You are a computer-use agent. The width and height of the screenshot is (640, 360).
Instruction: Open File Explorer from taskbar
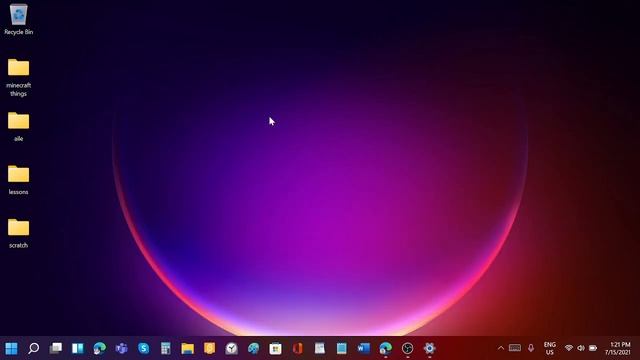[x=188, y=348]
